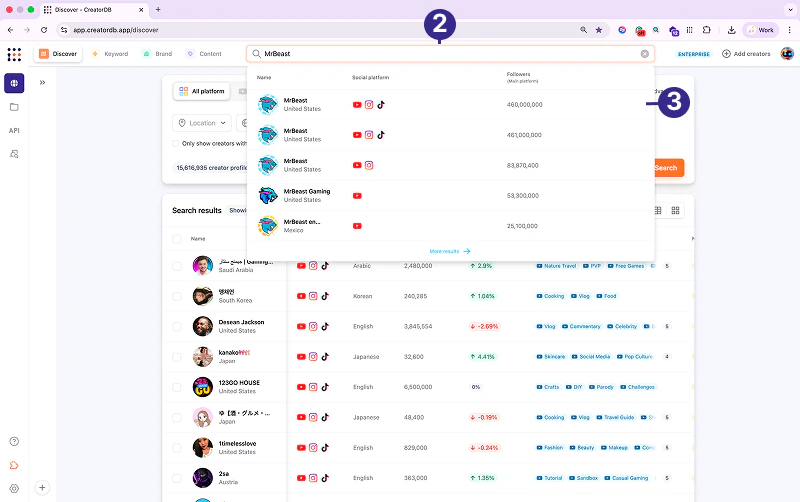Open the Brand tab
The width and height of the screenshot is (800, 502).
click(158, 54)
